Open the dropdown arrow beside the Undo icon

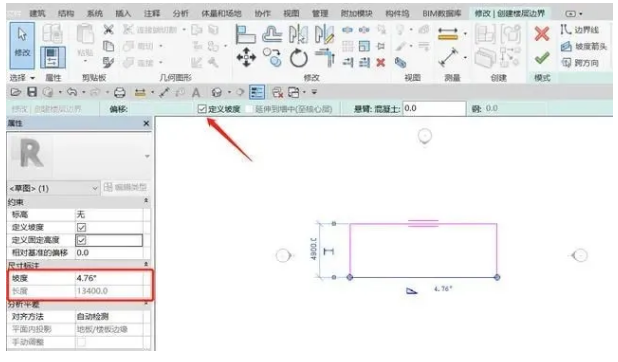84,93
